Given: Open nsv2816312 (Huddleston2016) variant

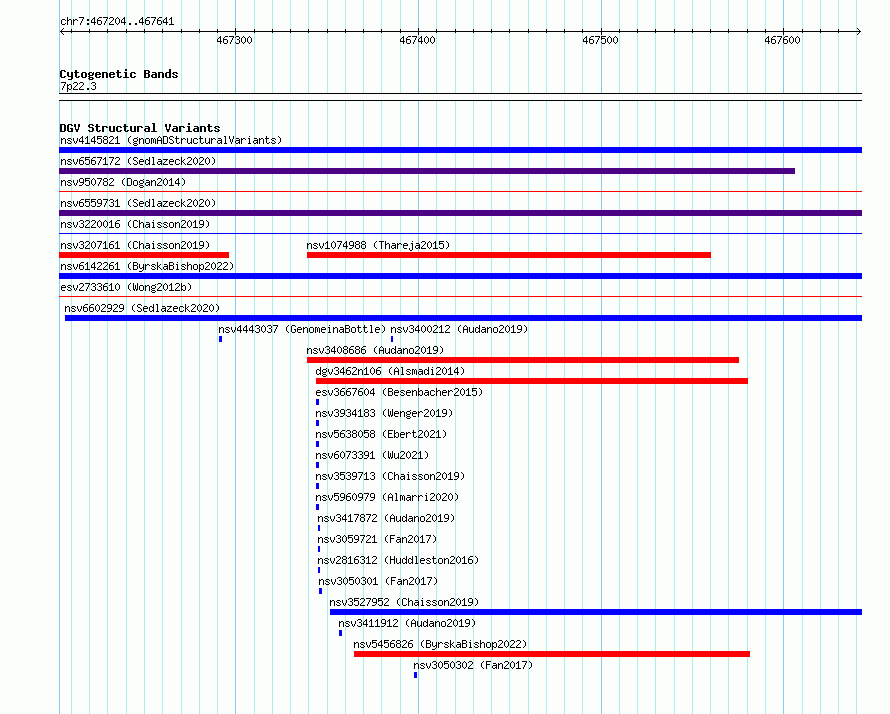Looking at the screenshot, I should [398, 560].
